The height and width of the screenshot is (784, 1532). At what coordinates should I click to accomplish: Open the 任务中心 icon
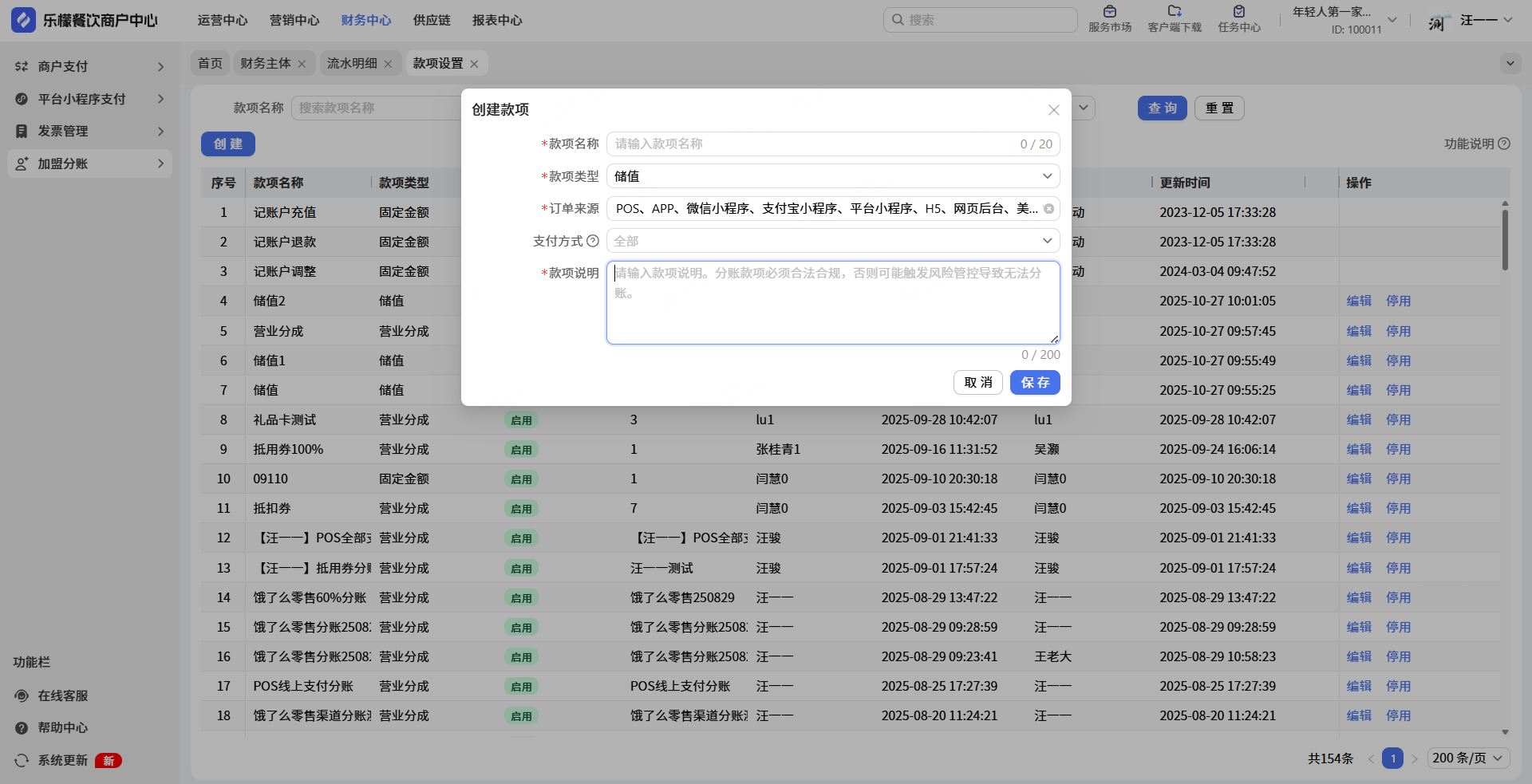tap(1239, 11)
